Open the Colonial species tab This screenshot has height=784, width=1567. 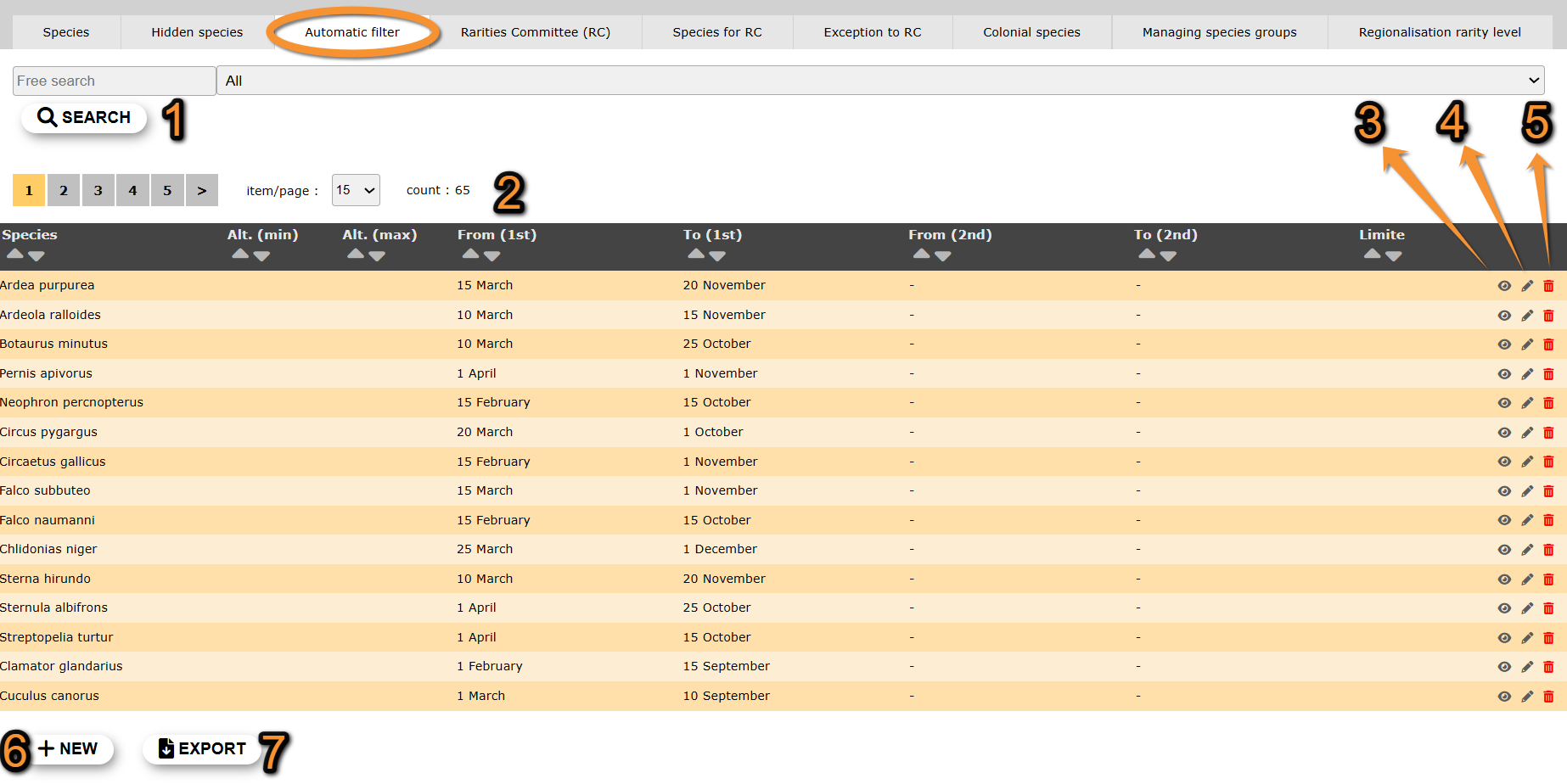(x=1031, y=32)
